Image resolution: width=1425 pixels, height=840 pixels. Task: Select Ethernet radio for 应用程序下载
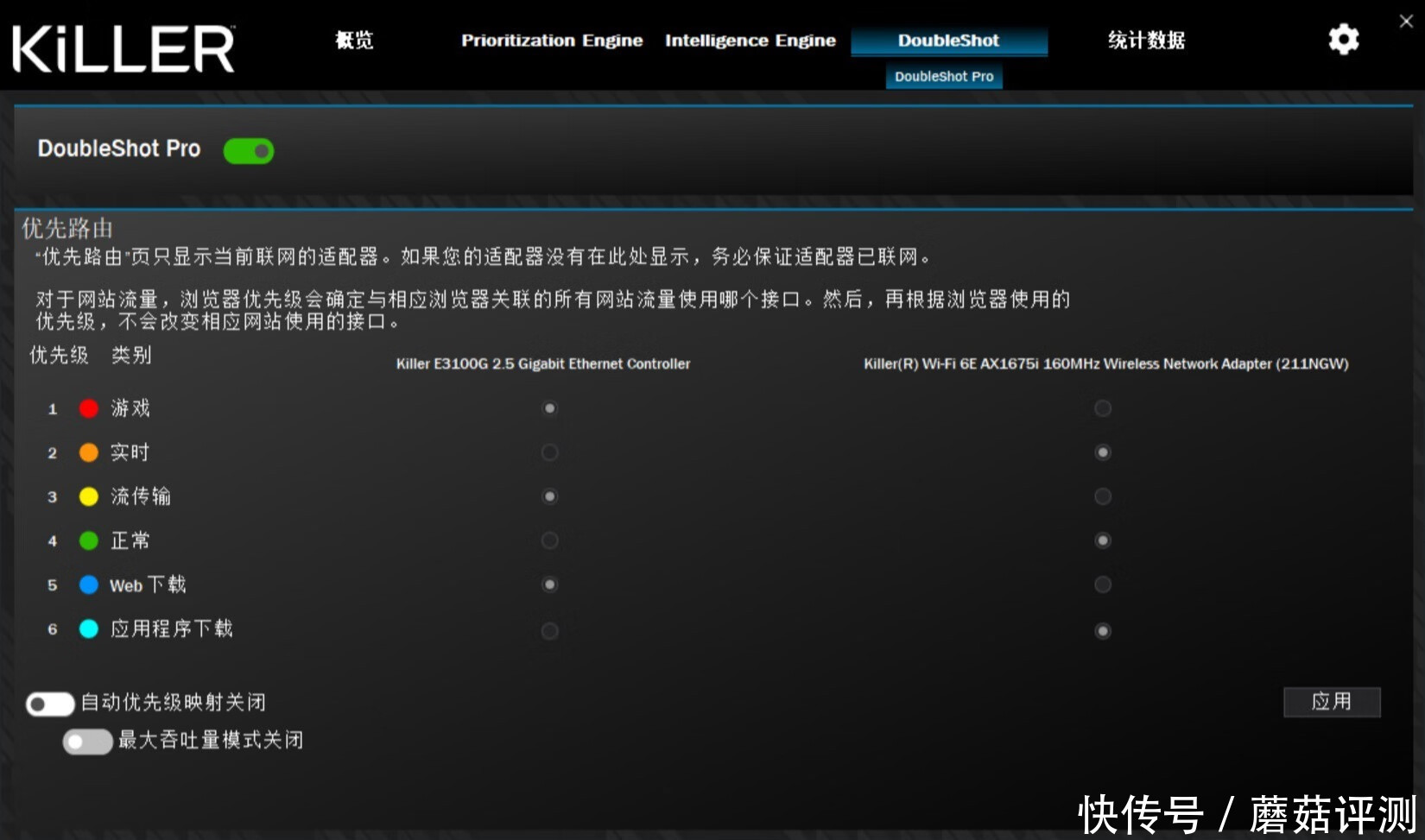click(x=549, y=631)
